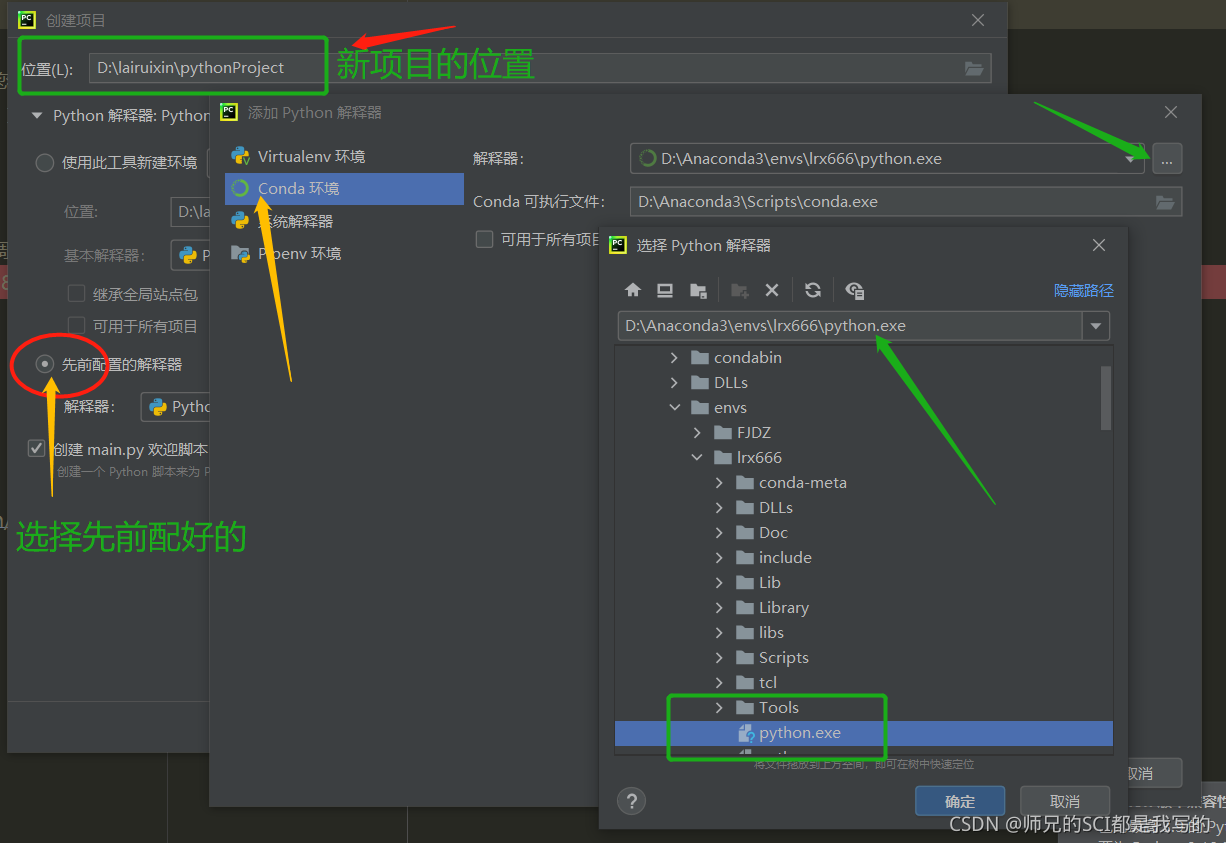The width and height of the screenshot is (1226, 843).
Task: Click the condabin folder icon
Action: (x=700, y=357)
